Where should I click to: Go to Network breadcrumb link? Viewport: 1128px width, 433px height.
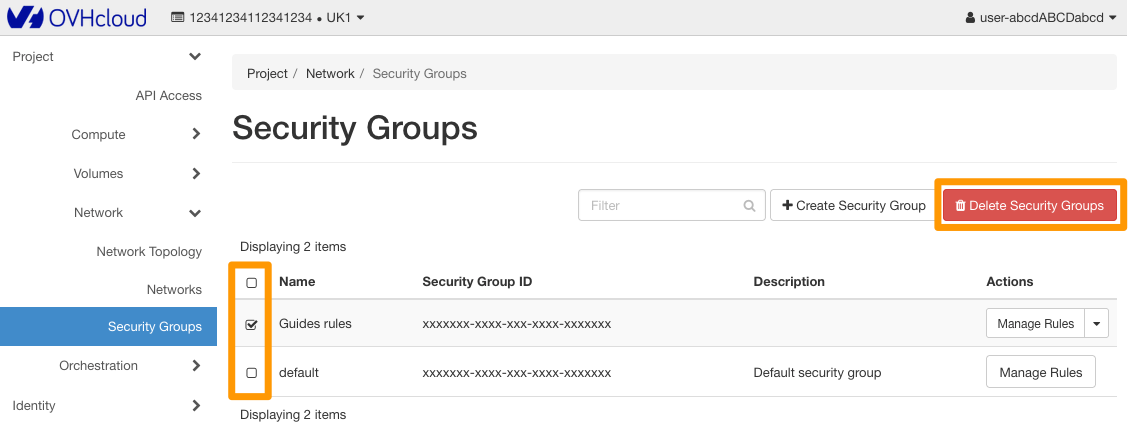point(330,73)
